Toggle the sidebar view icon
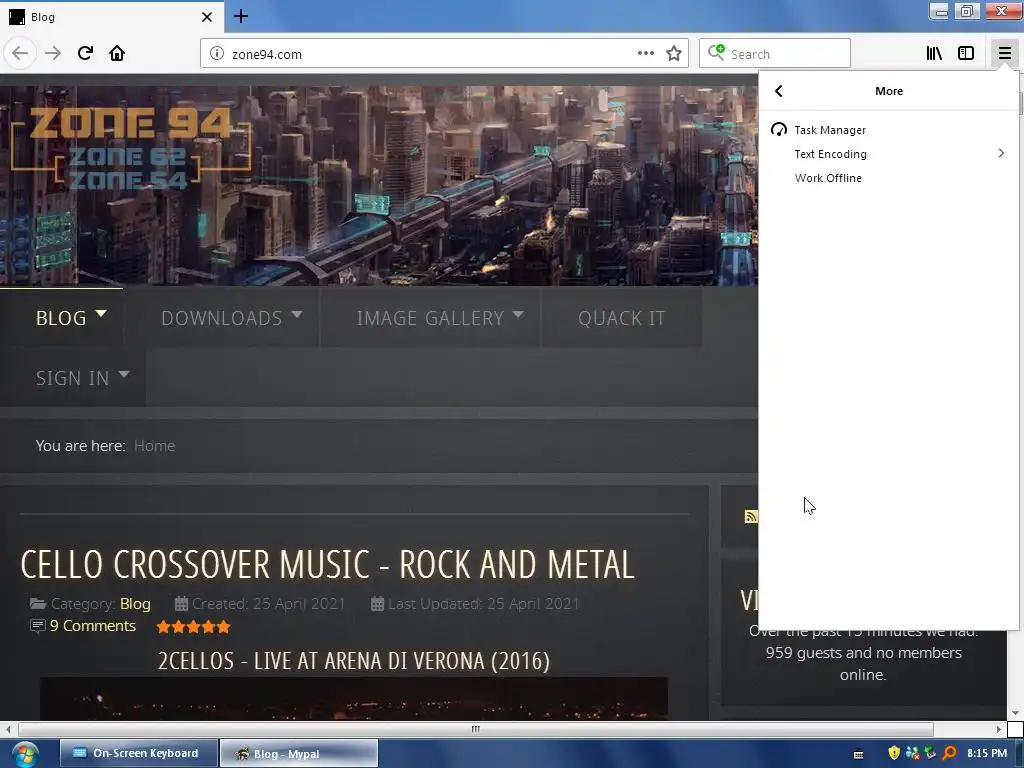 pyautogui.click(x=966, y=54)
